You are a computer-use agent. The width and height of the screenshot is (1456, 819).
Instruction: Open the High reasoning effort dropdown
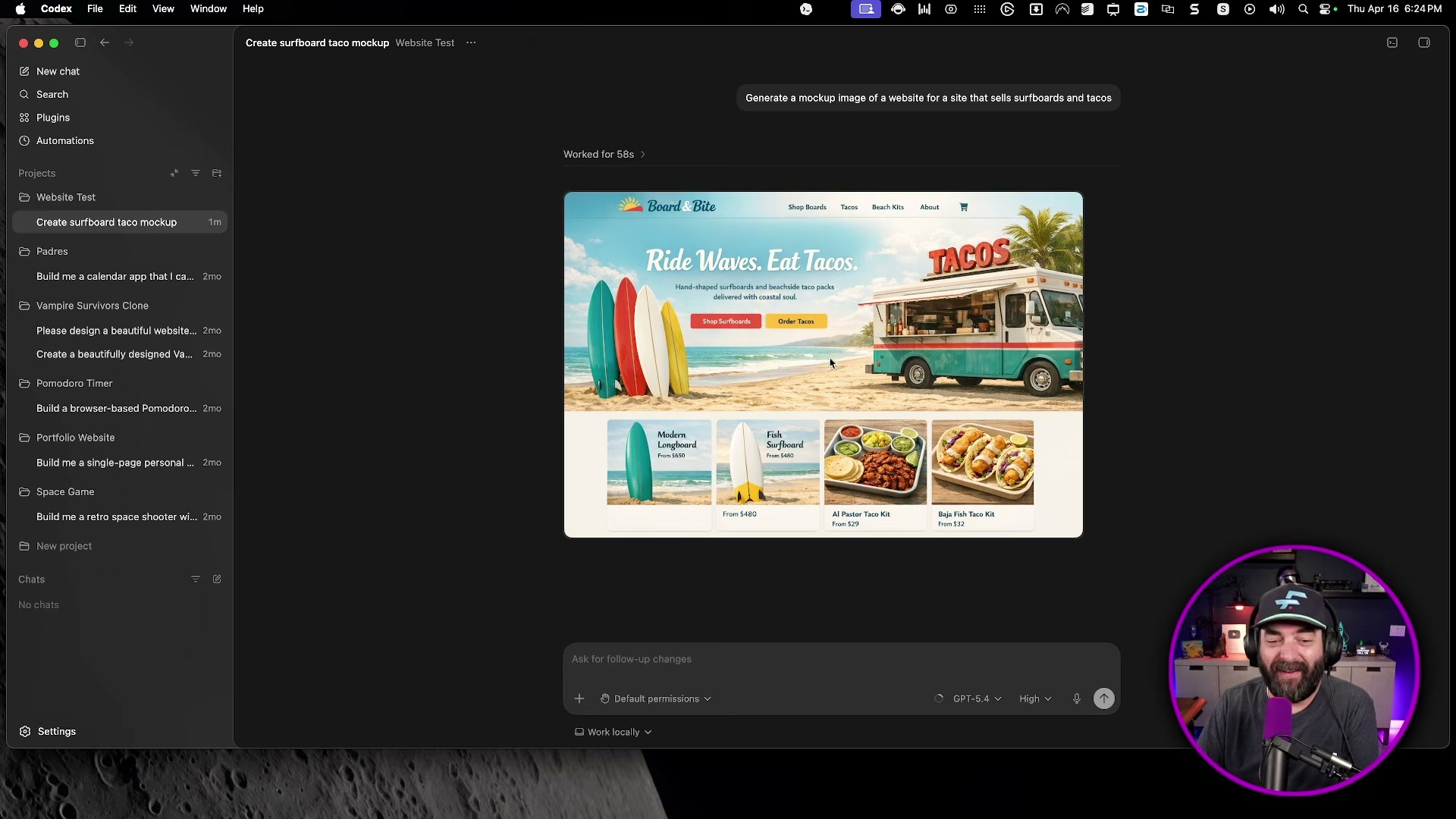[x=1035, y=698]
